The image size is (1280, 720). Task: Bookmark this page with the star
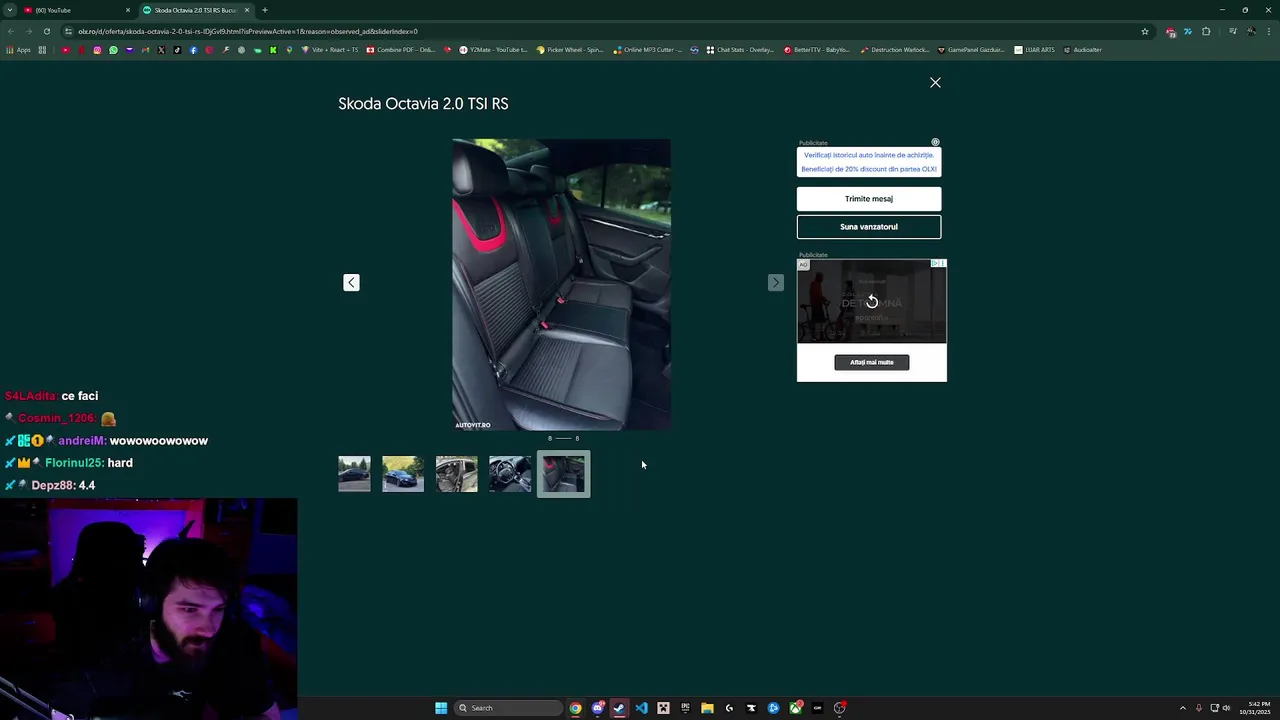pos(1145,31)
